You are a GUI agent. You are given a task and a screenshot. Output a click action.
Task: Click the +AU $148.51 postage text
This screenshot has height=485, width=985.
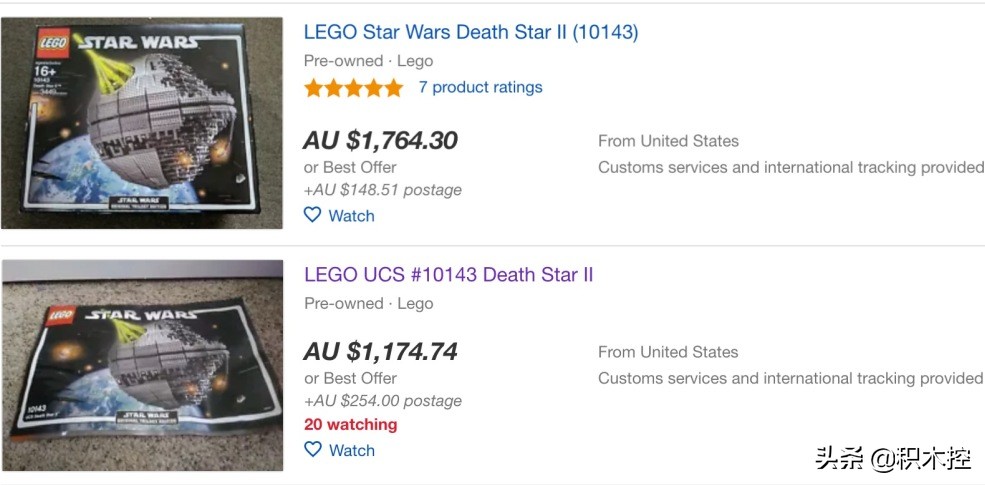pyautogui.click(x=383, y=190)
